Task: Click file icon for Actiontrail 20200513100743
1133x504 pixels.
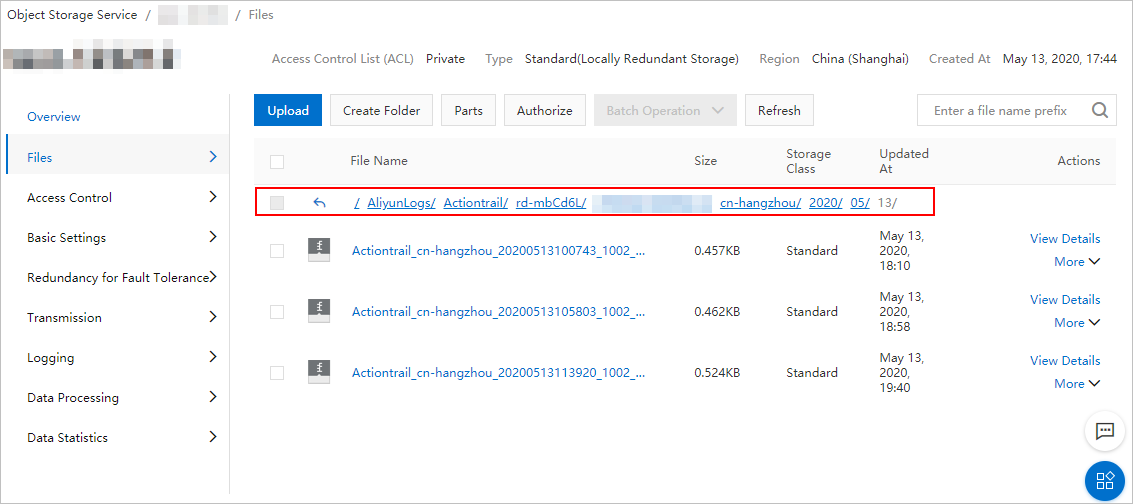Action: (x=319, y=250)
